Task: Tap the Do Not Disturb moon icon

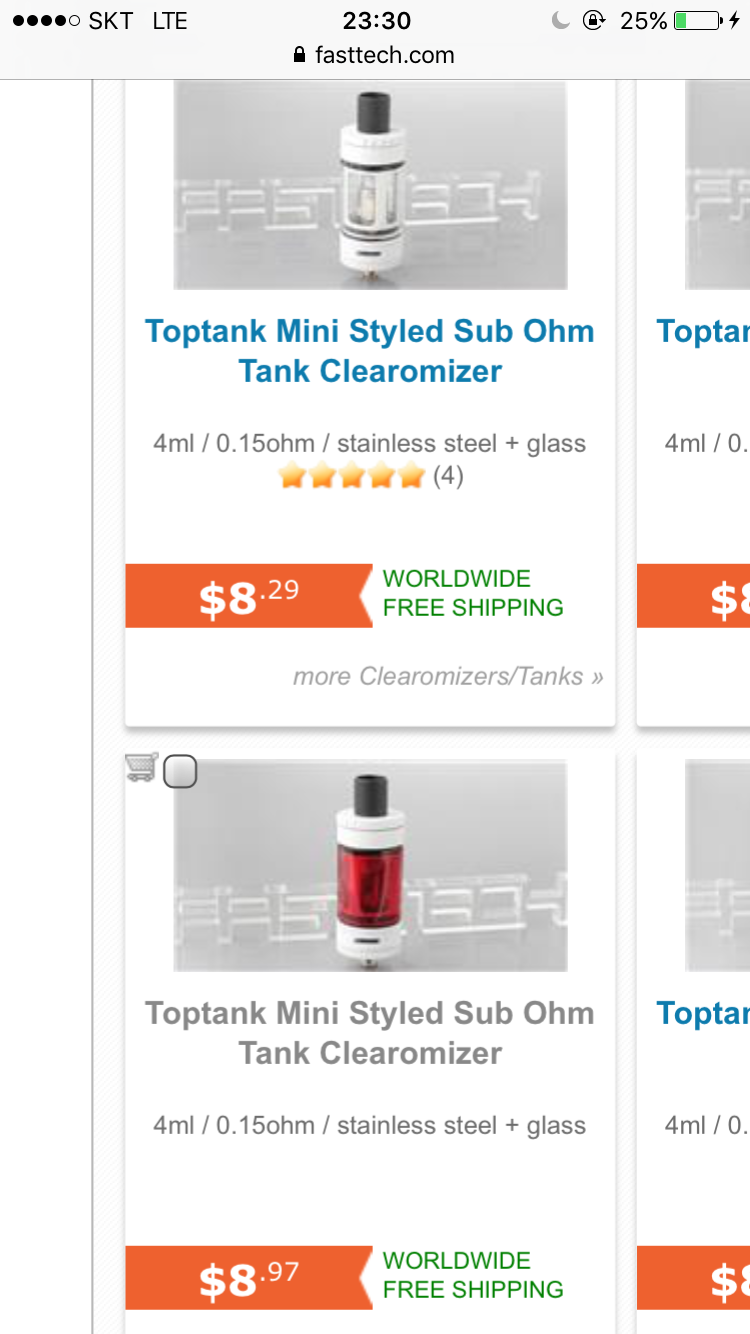Action: pos(561,21)
